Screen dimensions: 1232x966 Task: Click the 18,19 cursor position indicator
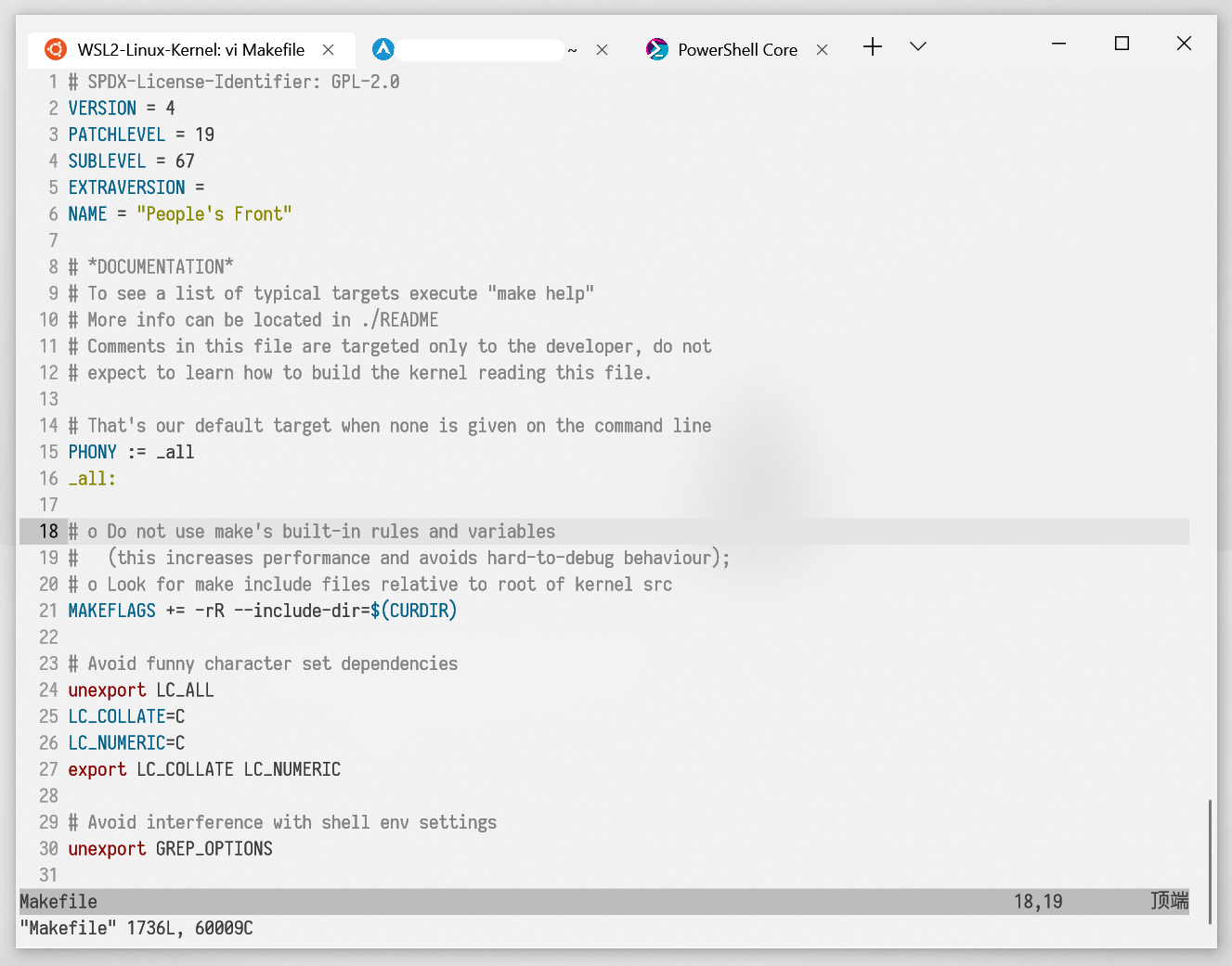pyautogui.click(x=1038, y=902)
